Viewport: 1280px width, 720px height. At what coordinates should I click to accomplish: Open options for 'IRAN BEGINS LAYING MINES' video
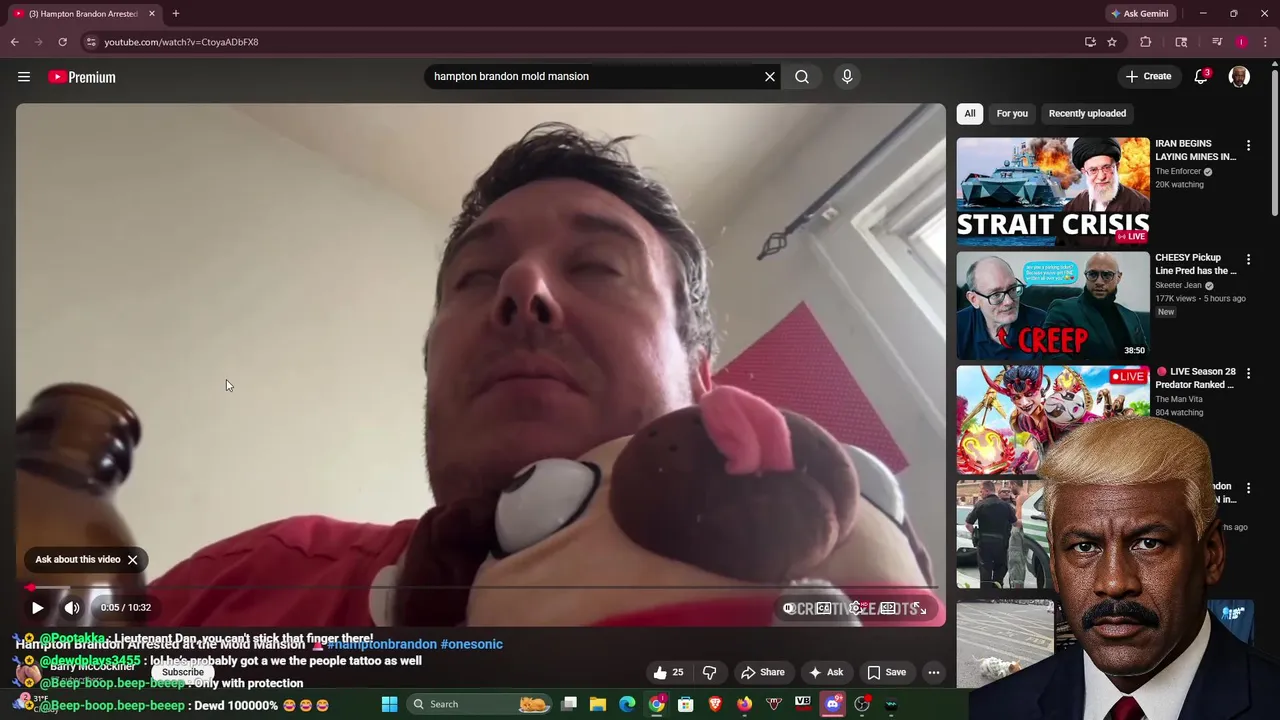pyautogui.click(x=1248, y=146)
